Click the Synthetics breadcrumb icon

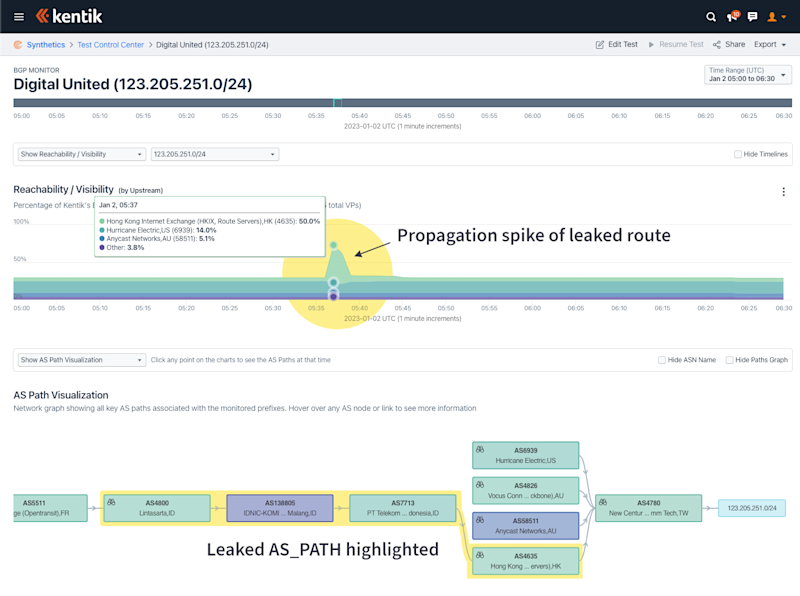tap(18, 45)
